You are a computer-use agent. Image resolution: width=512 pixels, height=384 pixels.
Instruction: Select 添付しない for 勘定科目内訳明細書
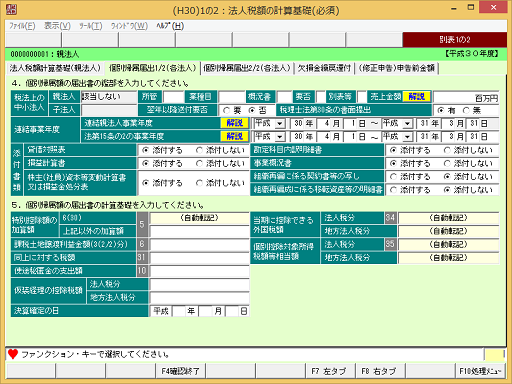click(447, 150)
